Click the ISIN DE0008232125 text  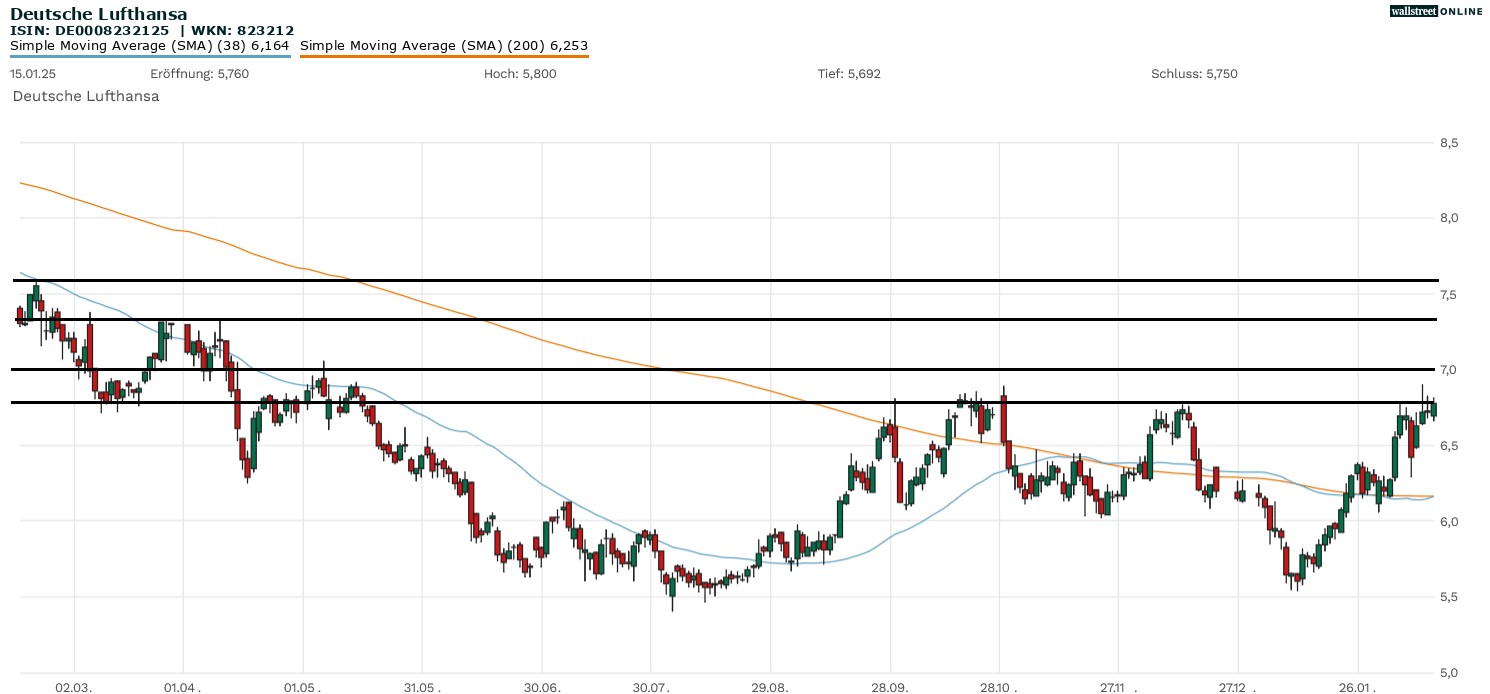90,31
